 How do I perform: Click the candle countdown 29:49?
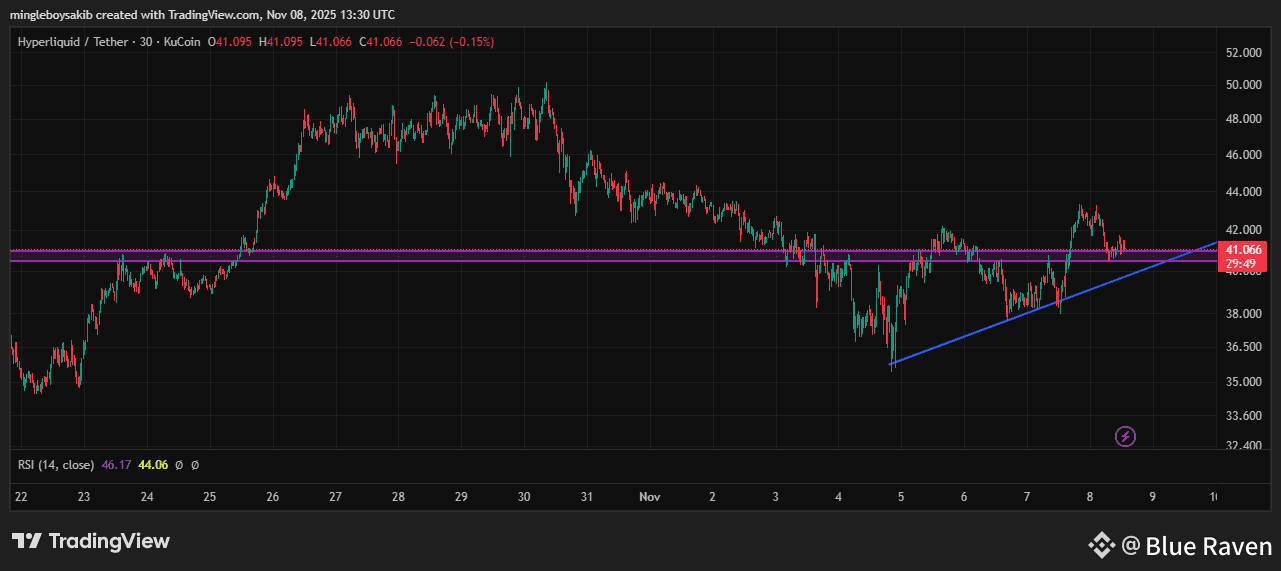click(1240, 263)
